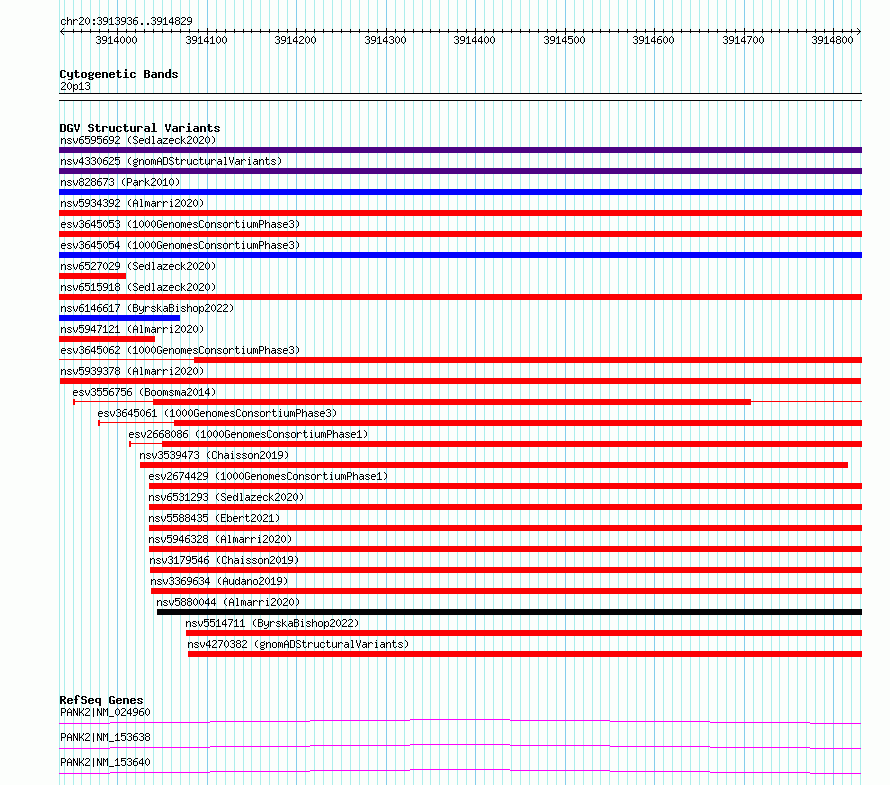
Task: Click nsv5946328 (Almarri2020) label
Action: (x=220, y=539)
